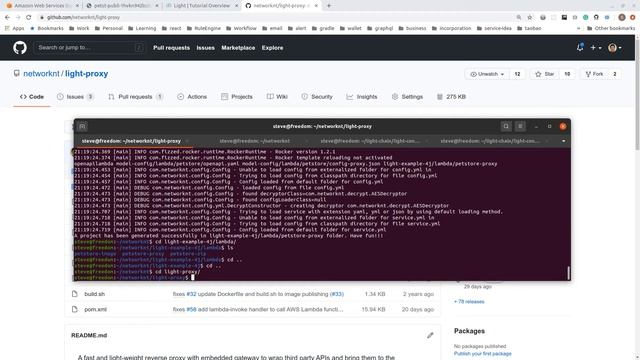Open the user avatar menu
This screenshot has width=640, height=360.
[x=614, y=48]
